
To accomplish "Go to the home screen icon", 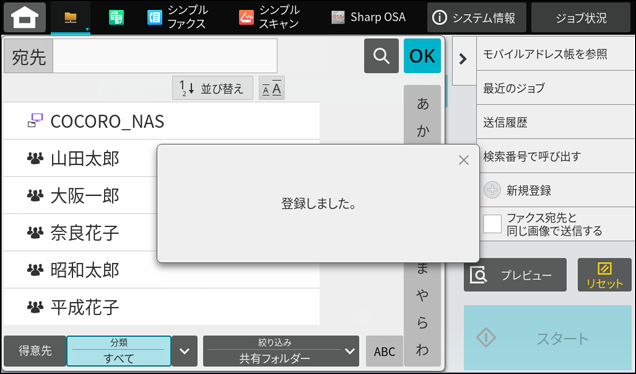I will (x=25, y=17).
